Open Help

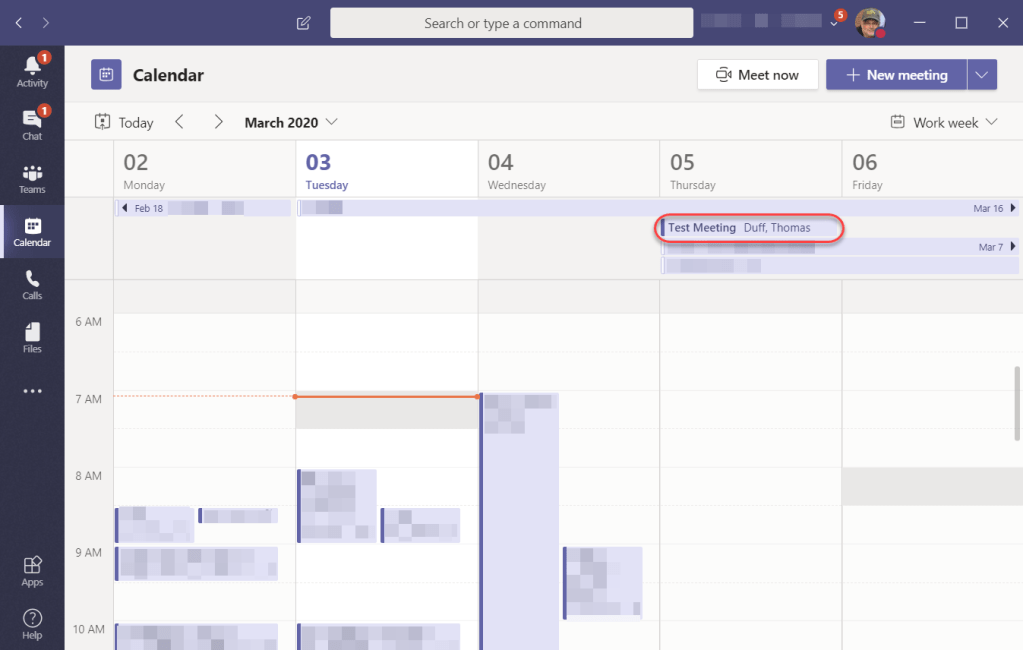(31, 622)
